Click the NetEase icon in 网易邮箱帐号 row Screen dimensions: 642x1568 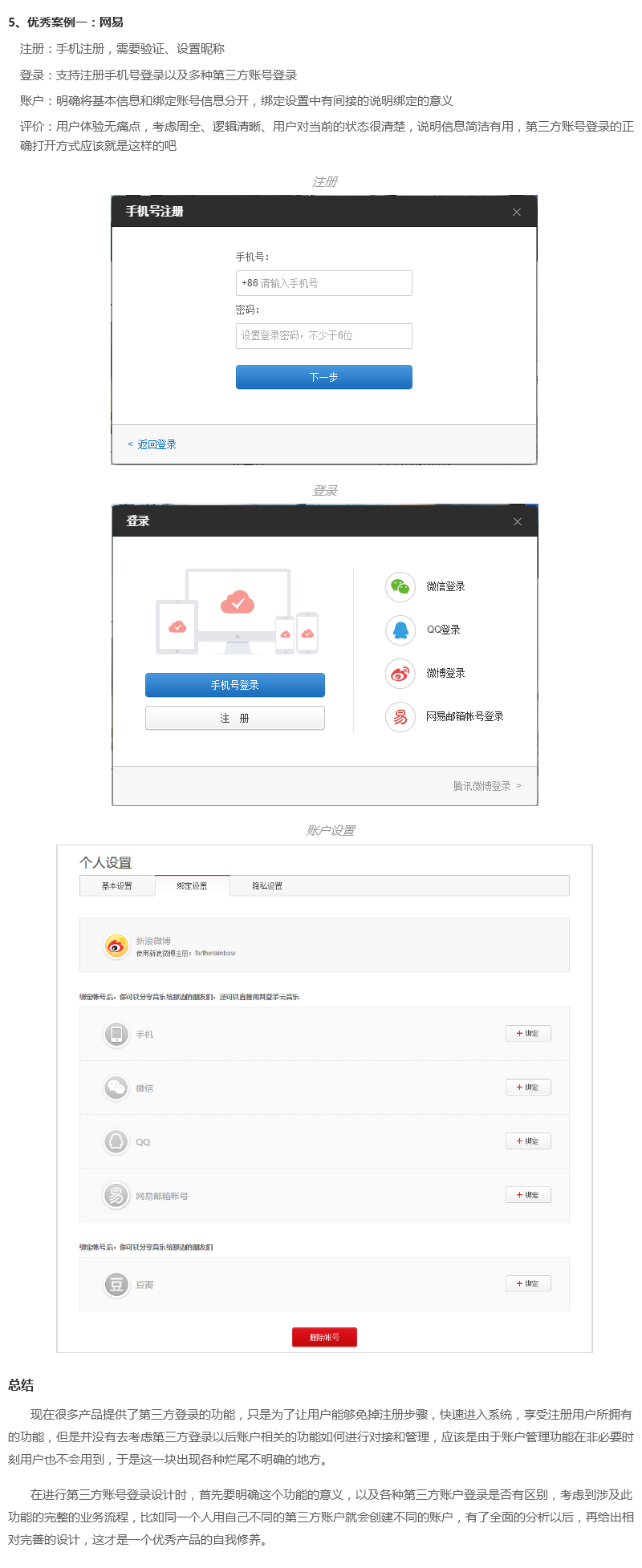point(116,1196)
